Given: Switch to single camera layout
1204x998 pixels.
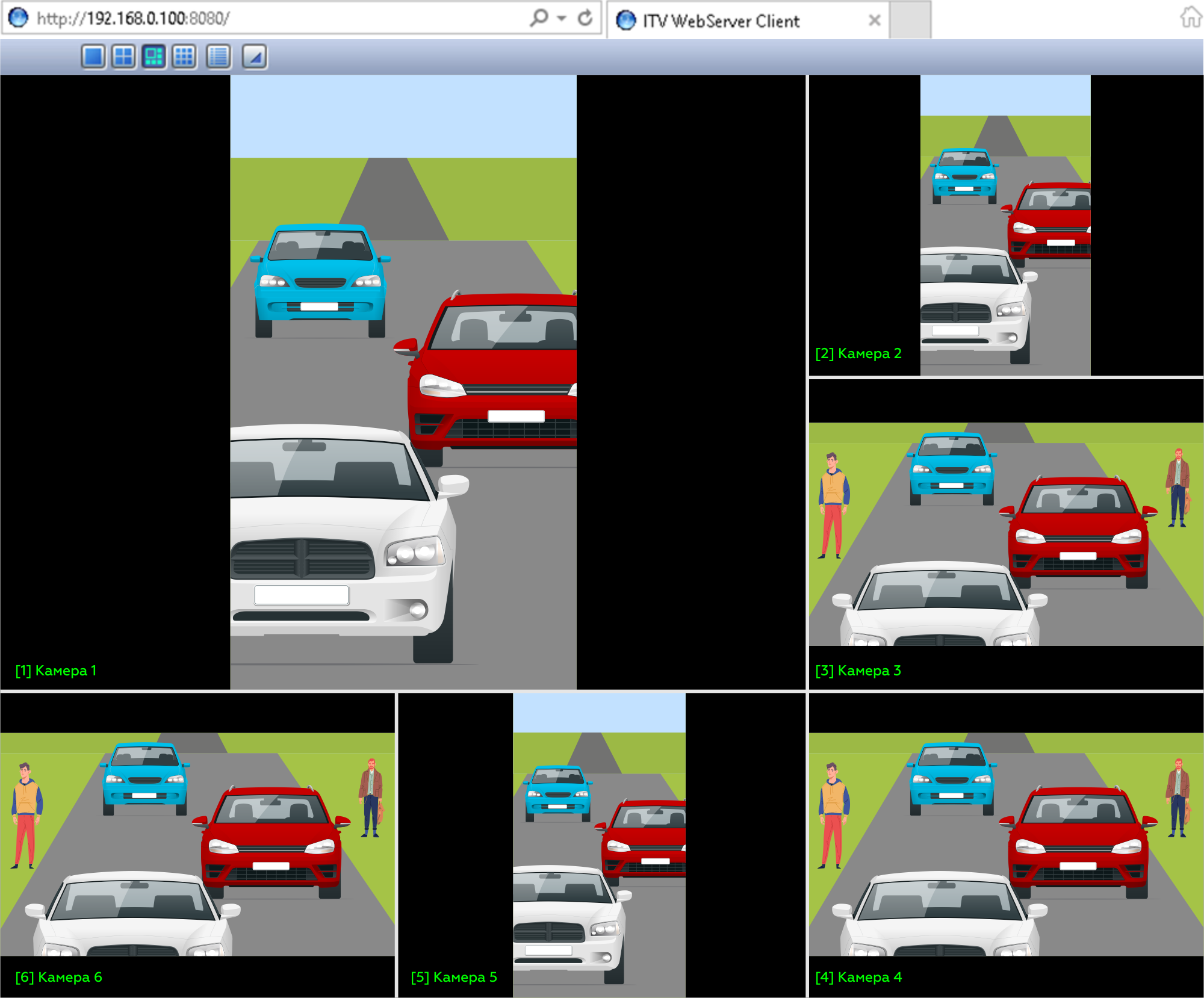Looking at the screenshot, I should pyautogui.click(x=93, y=57).
